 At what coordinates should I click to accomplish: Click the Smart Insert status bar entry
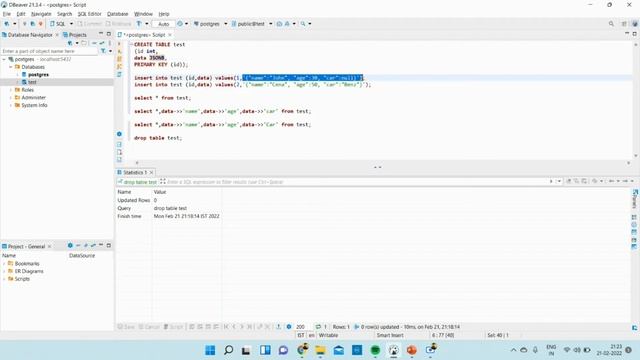(390, 335)
